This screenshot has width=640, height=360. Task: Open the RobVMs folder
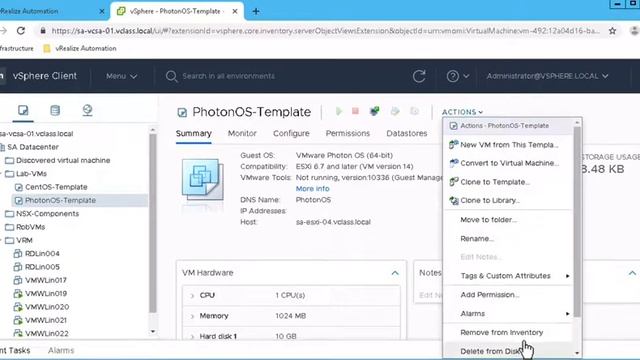click(x=30, y=227)
